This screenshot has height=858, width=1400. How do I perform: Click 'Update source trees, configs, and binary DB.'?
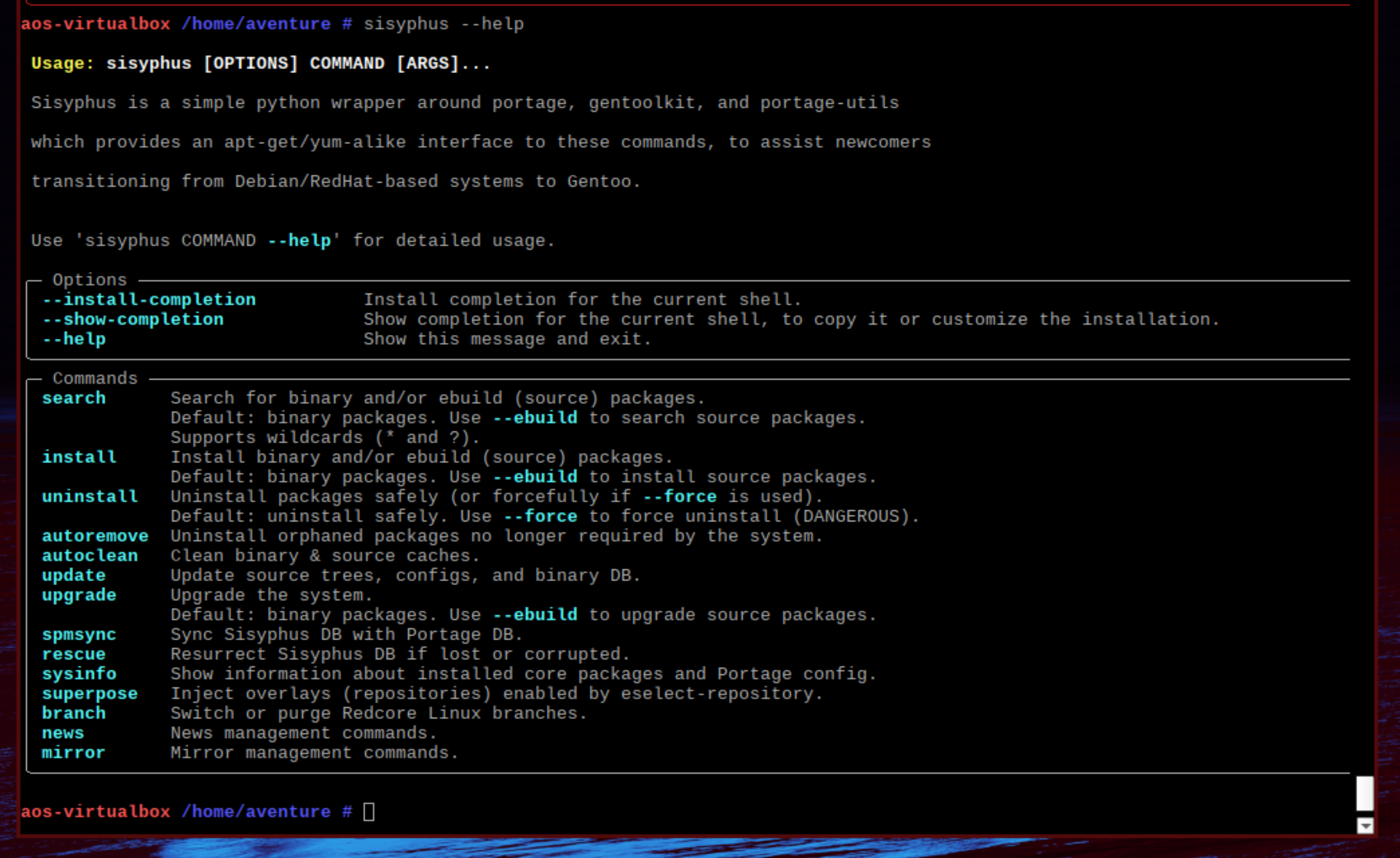coord(405,575)
